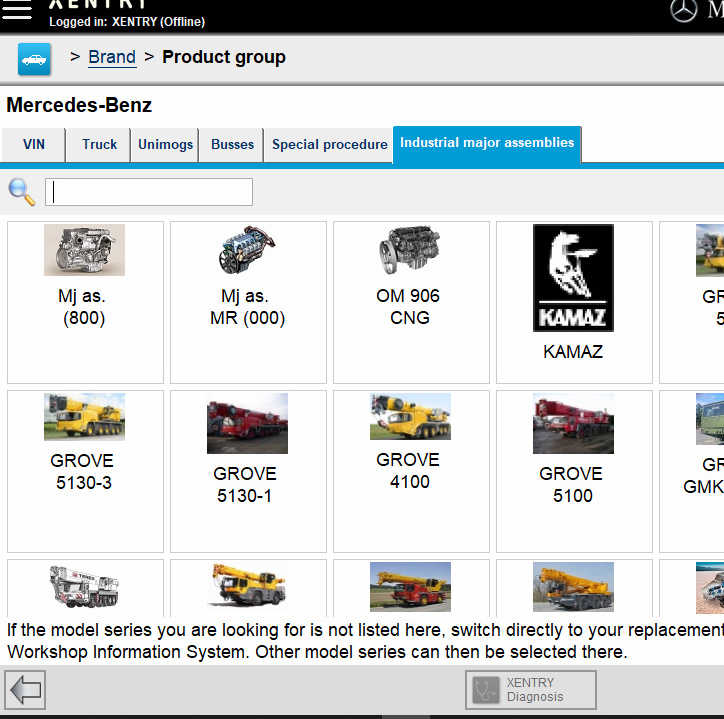Choose the GROVE 4100 crane tile
Viewport: 724px width, 719px height.
(x=410, y=471)
